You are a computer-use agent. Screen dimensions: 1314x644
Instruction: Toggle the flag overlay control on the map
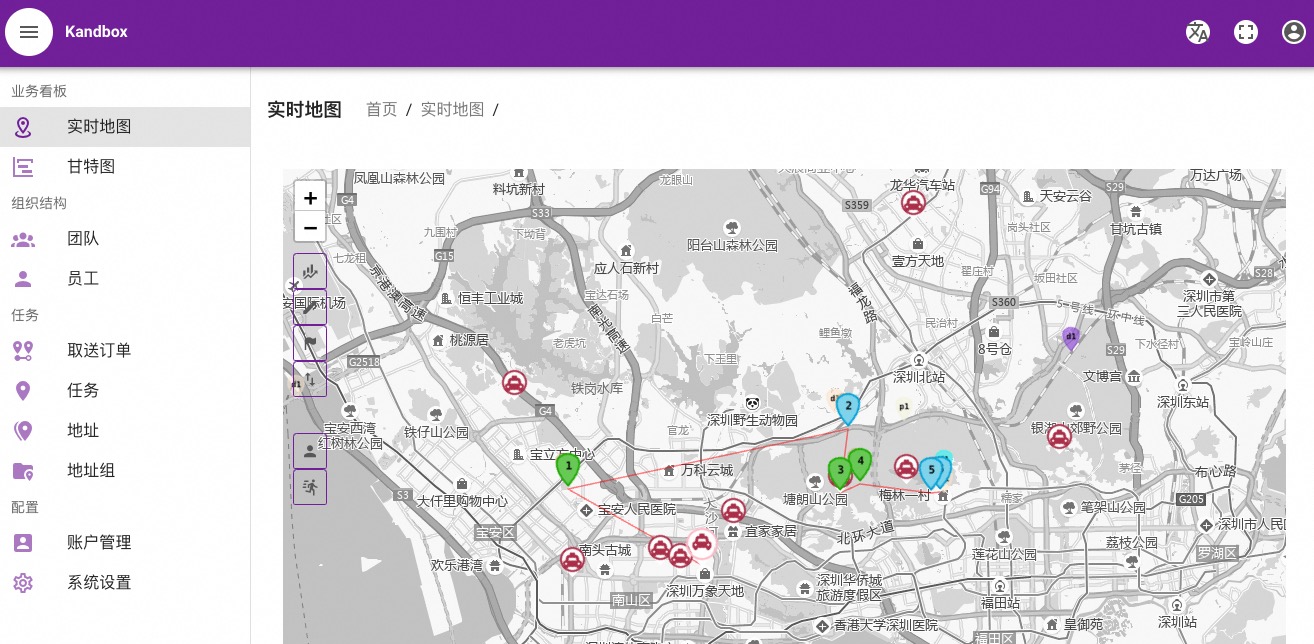310,343
